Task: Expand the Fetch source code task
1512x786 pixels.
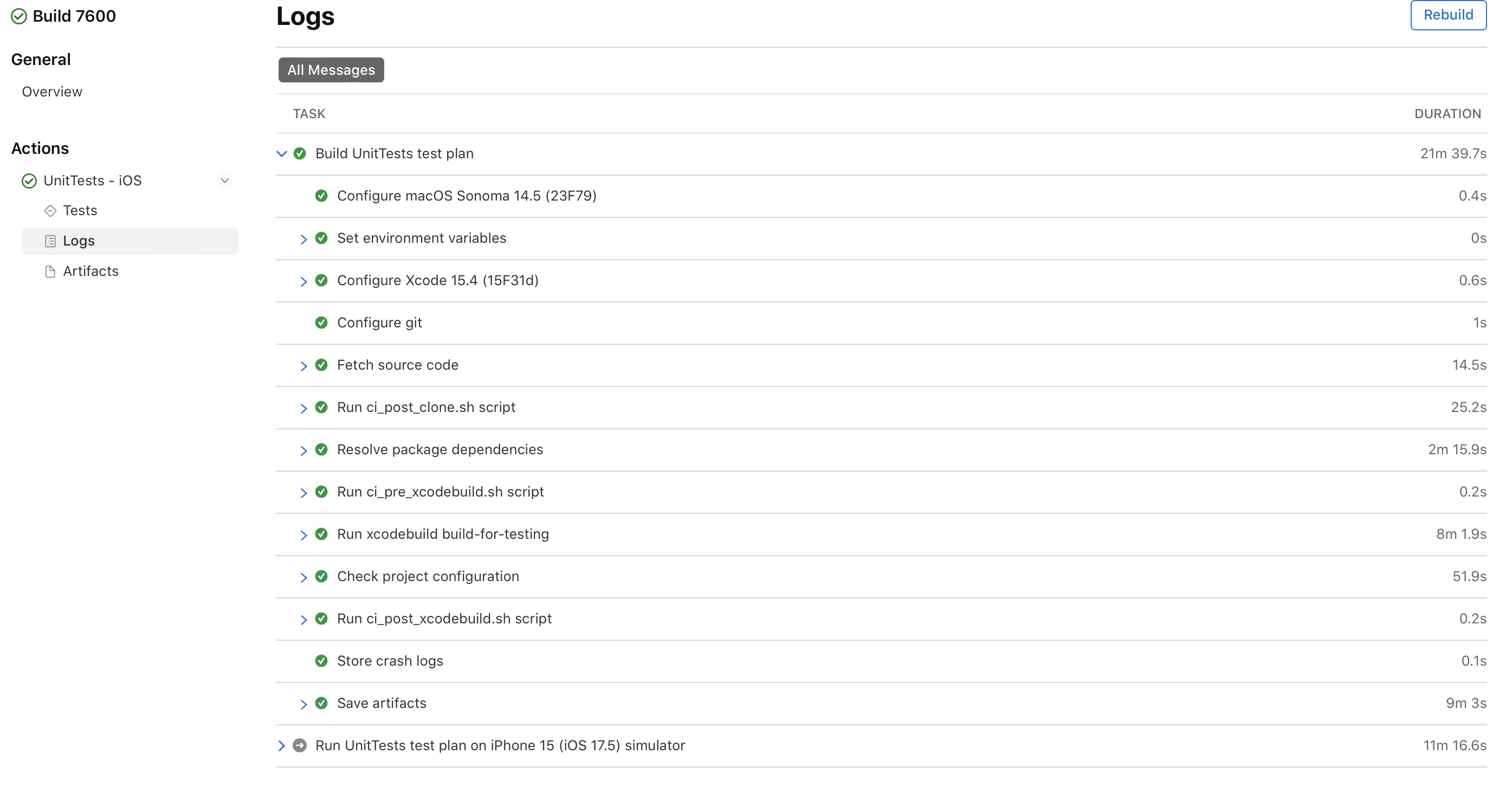Action: (x=303, y=366)
